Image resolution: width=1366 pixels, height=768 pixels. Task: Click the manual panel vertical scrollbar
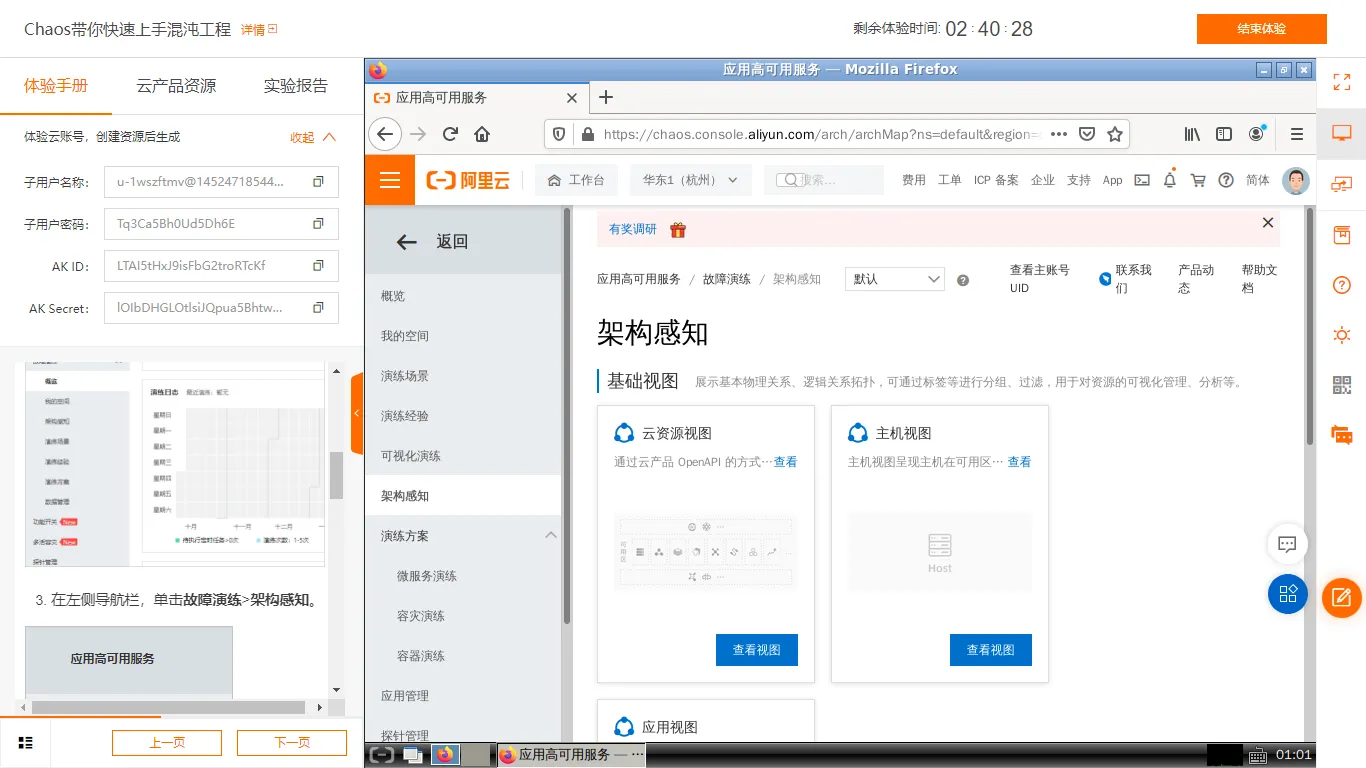pyautogui.click(x=337, y=475)
